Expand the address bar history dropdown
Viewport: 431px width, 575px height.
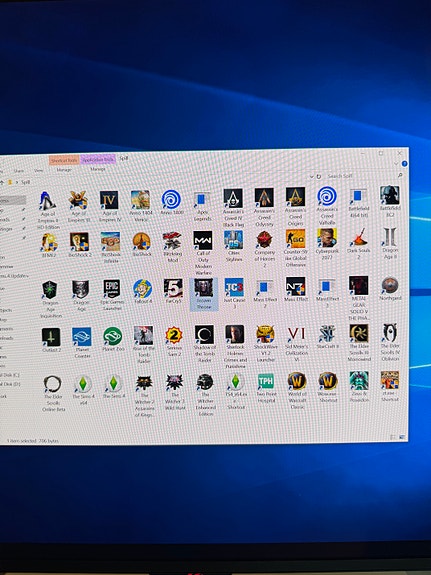[x=311, y=176]
